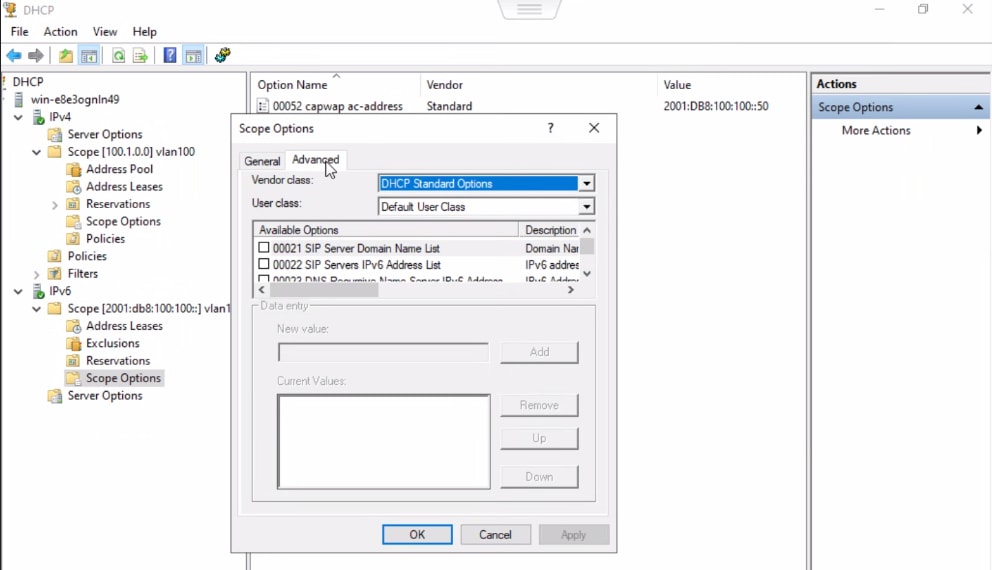Select the Advanced tab
This screenshot has height=570, width=992.
[x=316, y=159]
